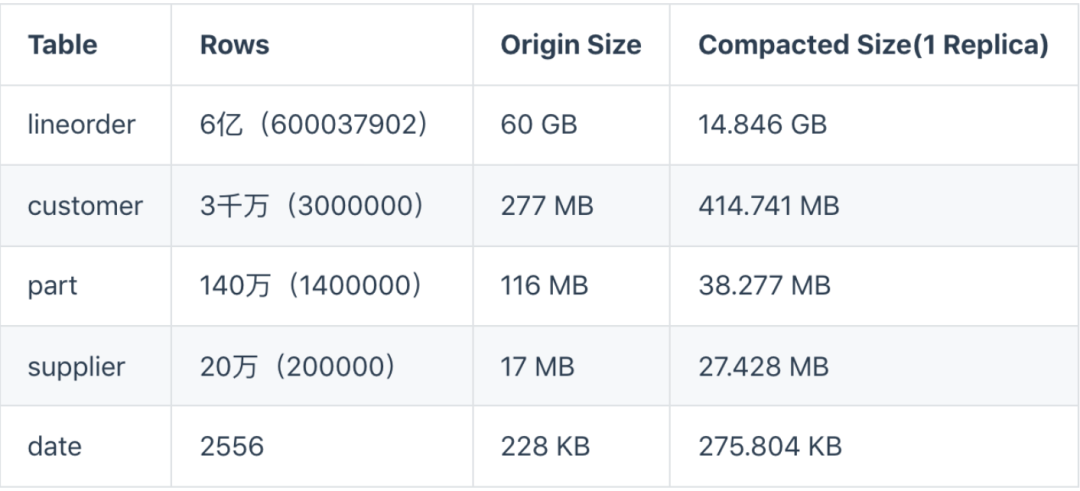This screenshot has width=1080, height=491.
Task: Click the Origin Size column header
Action: (x=571, y=45)
